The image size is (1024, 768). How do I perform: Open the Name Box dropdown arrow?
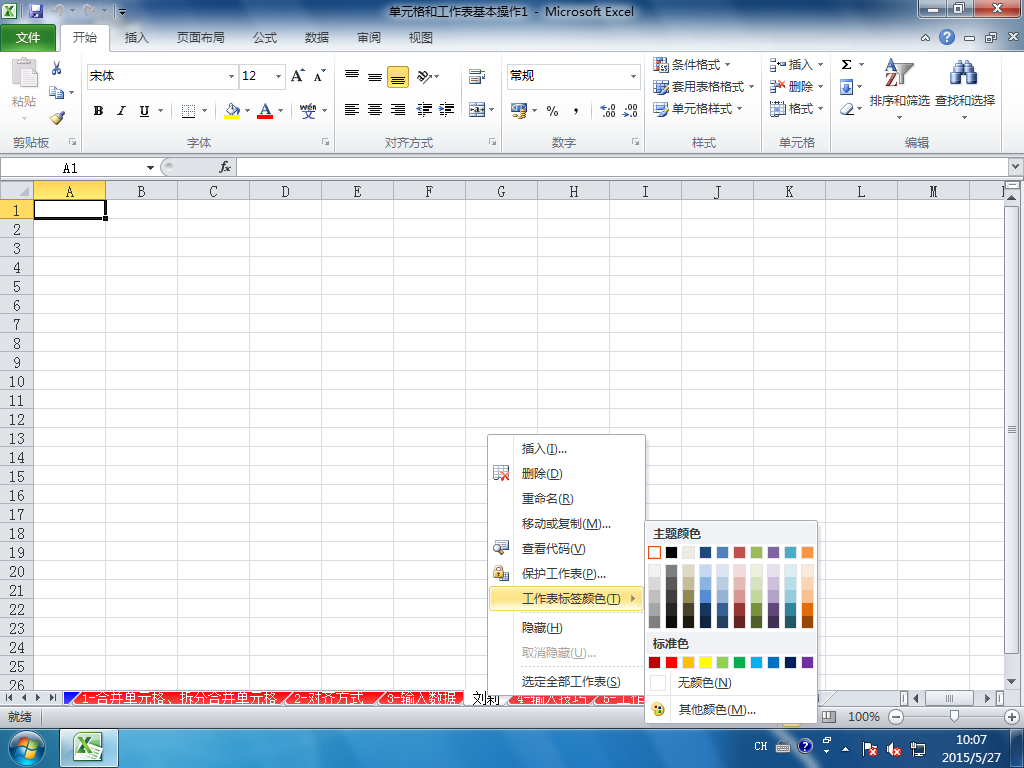pos(150,168)
